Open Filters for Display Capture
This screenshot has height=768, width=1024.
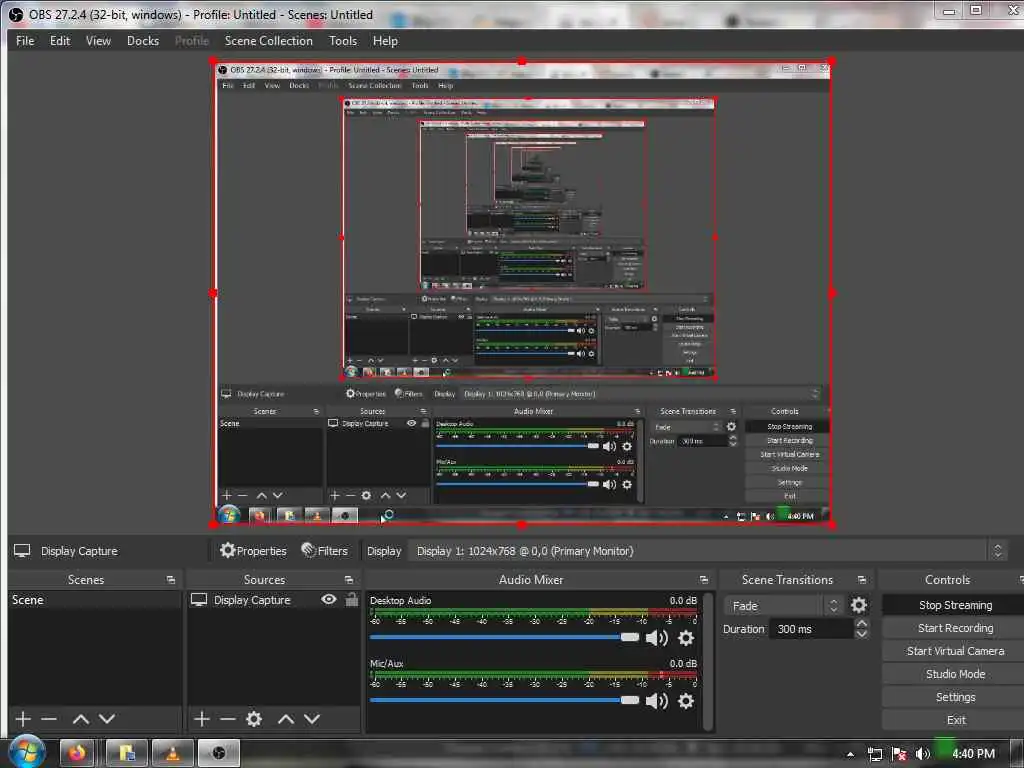click(325, 551)
